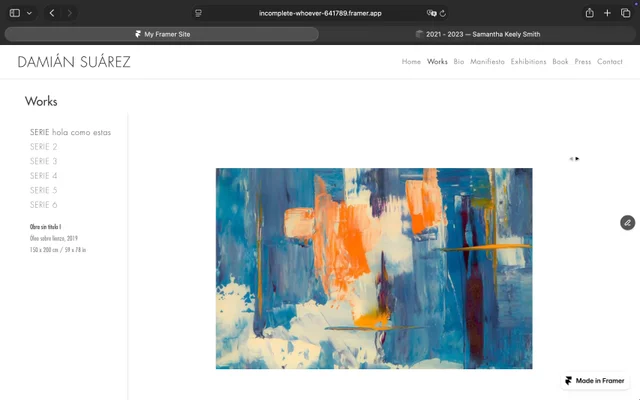
Task: Select SERIE 6 in the works list
Action: tap(44, 205)
